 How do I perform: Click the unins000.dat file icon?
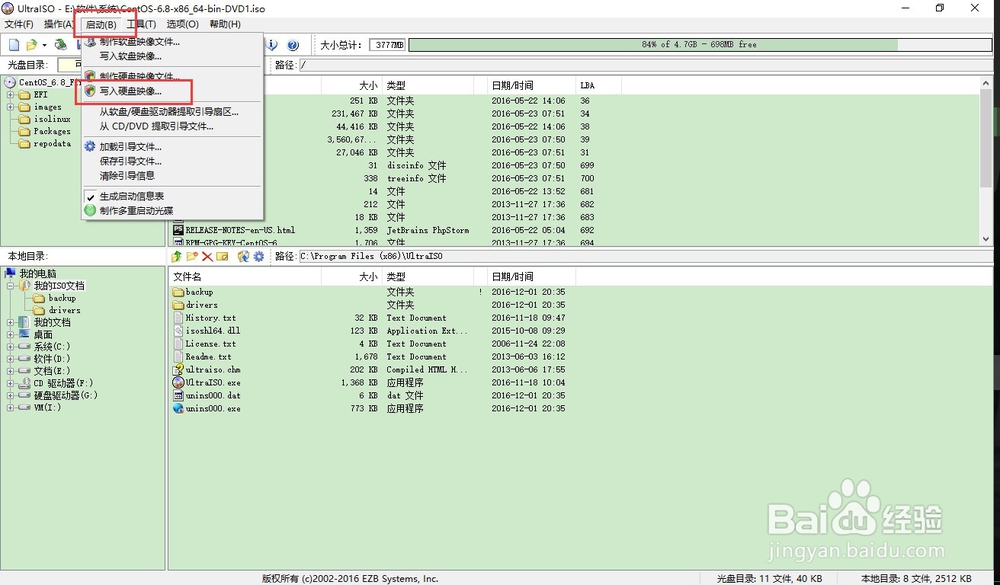pyautogui.click(x=179, y=396)
